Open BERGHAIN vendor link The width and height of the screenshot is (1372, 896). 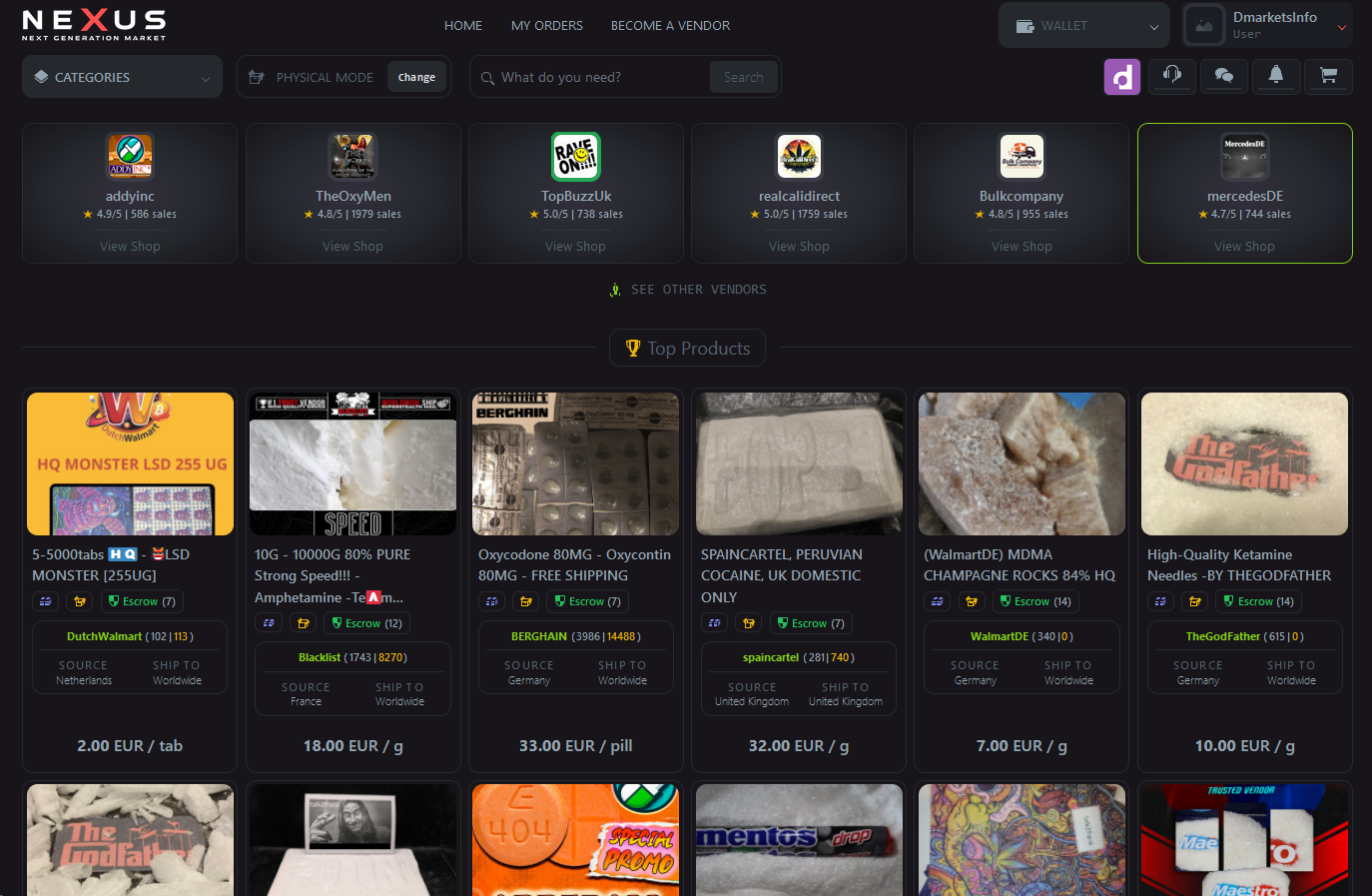(x=539, y=636)
